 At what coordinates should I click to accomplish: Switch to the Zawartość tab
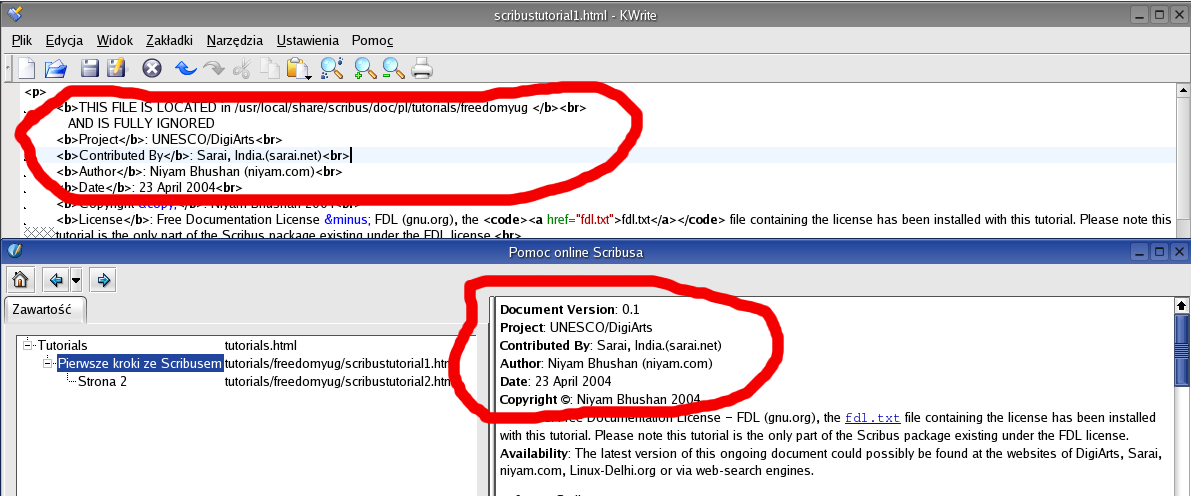(45, 310)
